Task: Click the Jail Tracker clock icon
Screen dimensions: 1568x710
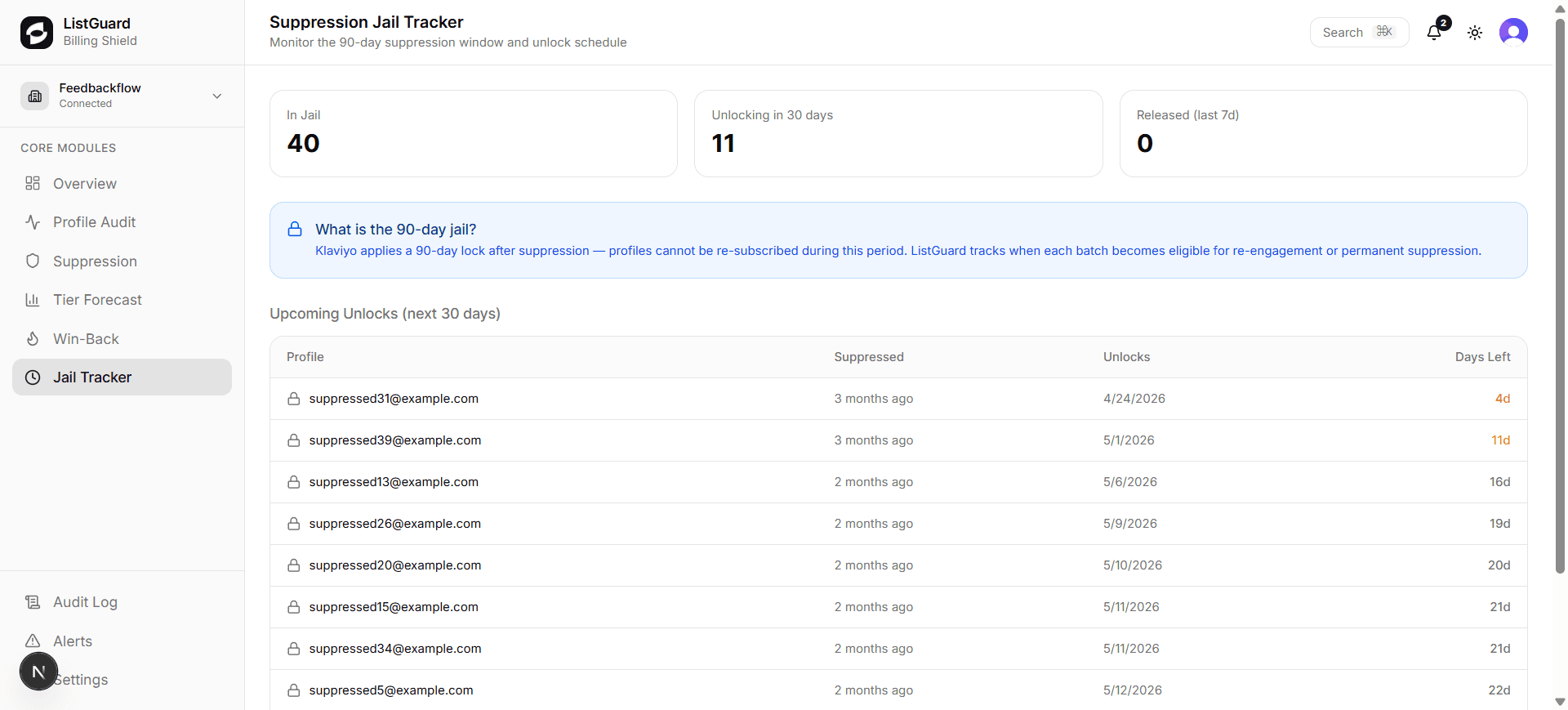Action: [33, 377]
